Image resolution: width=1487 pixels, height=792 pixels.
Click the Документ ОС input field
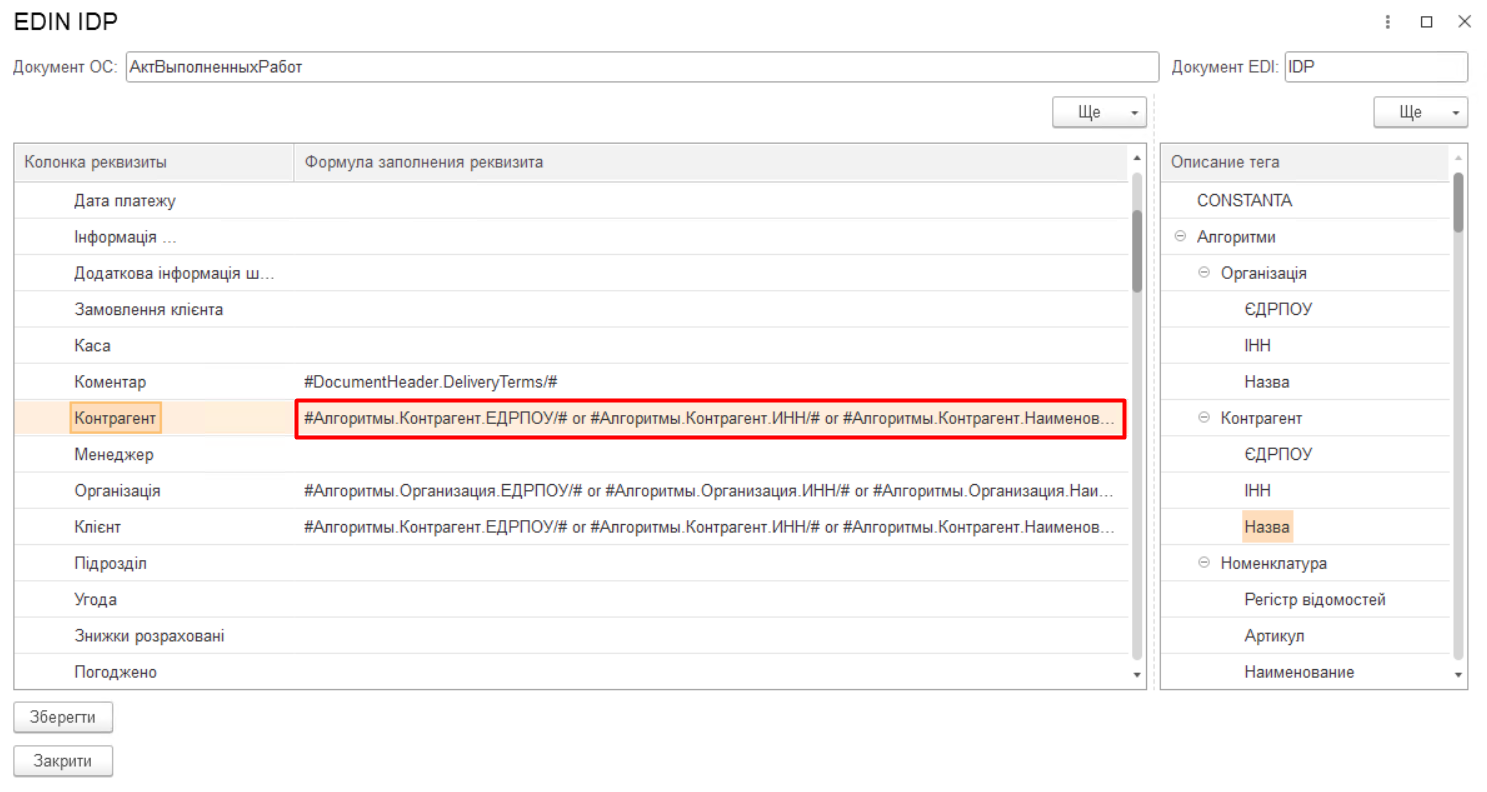641,67
